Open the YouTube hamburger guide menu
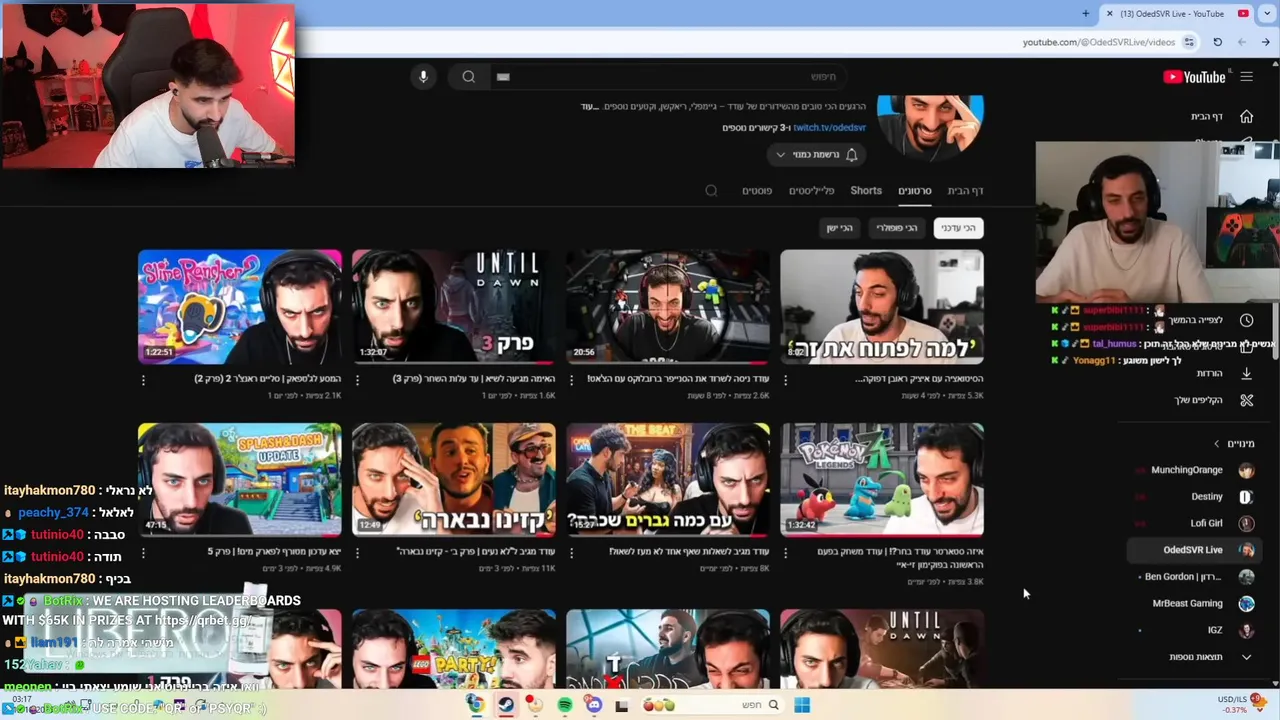 (x=1246, y=77)
